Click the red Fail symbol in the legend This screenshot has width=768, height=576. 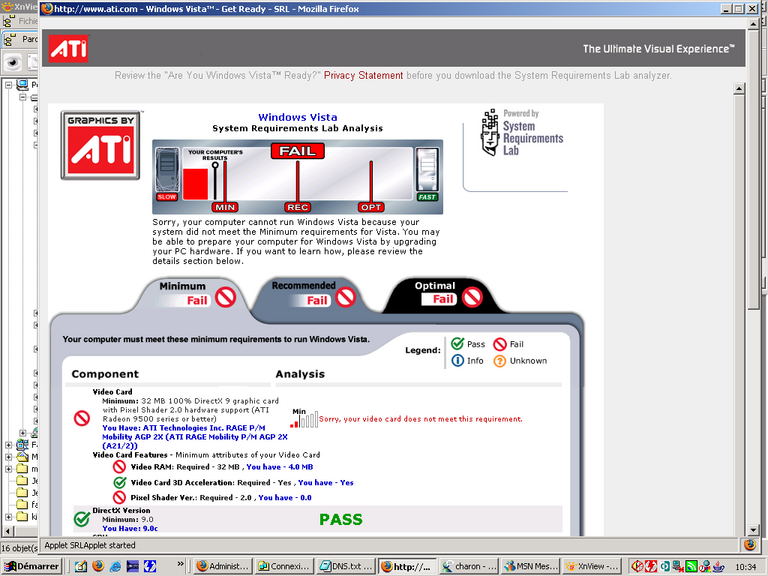(500, 344)
